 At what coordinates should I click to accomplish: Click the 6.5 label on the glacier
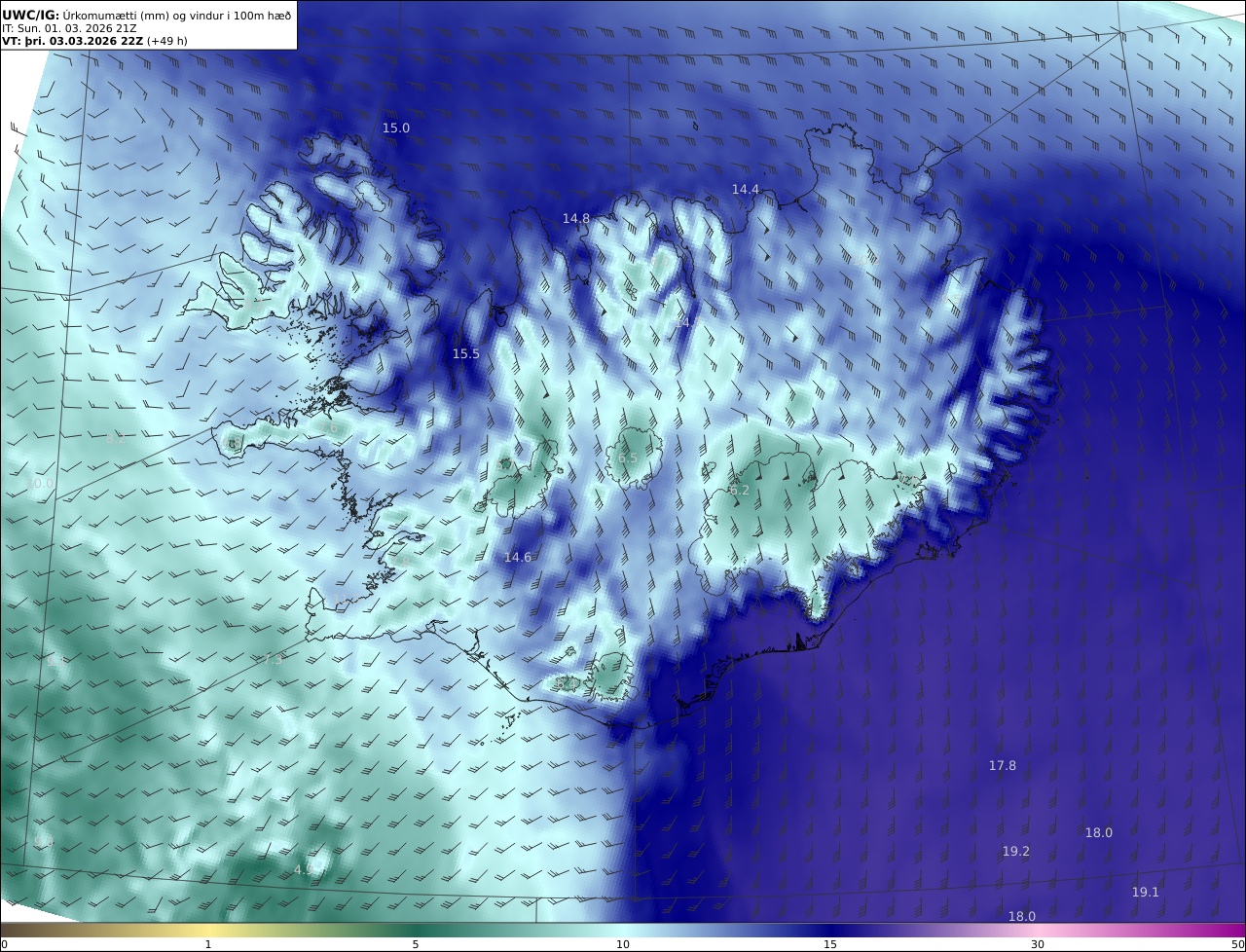[627, 458]
